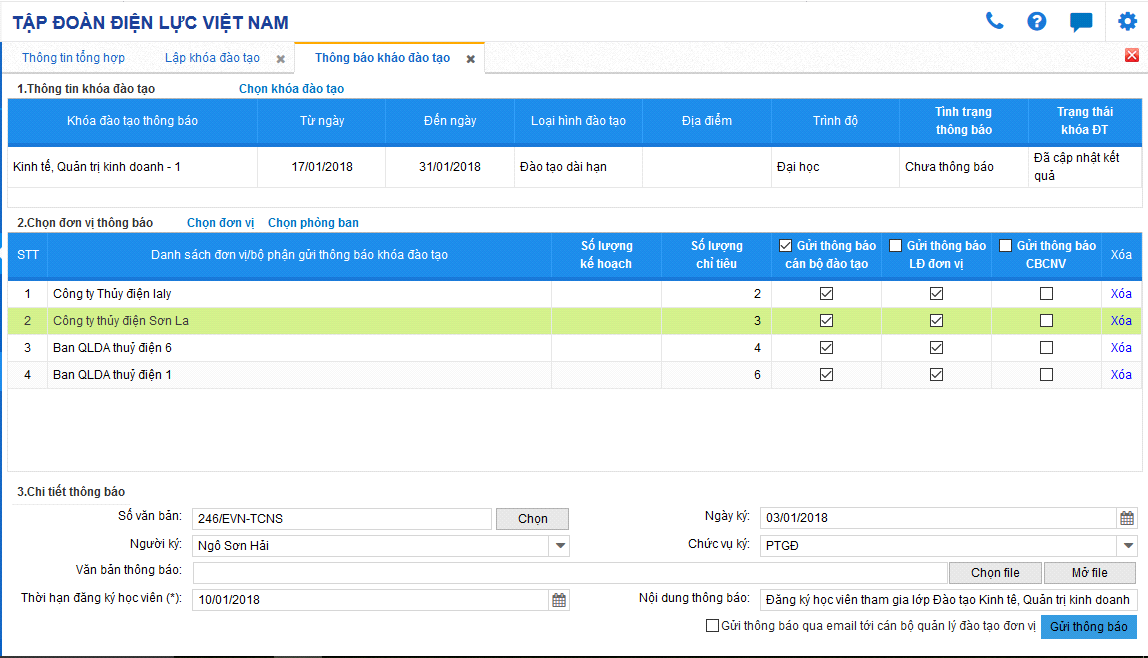Image resolution: width=1148 pixels, height=658 pixels.
Task: Click the Văn bản thông báo input field
Action: point(570,573)
